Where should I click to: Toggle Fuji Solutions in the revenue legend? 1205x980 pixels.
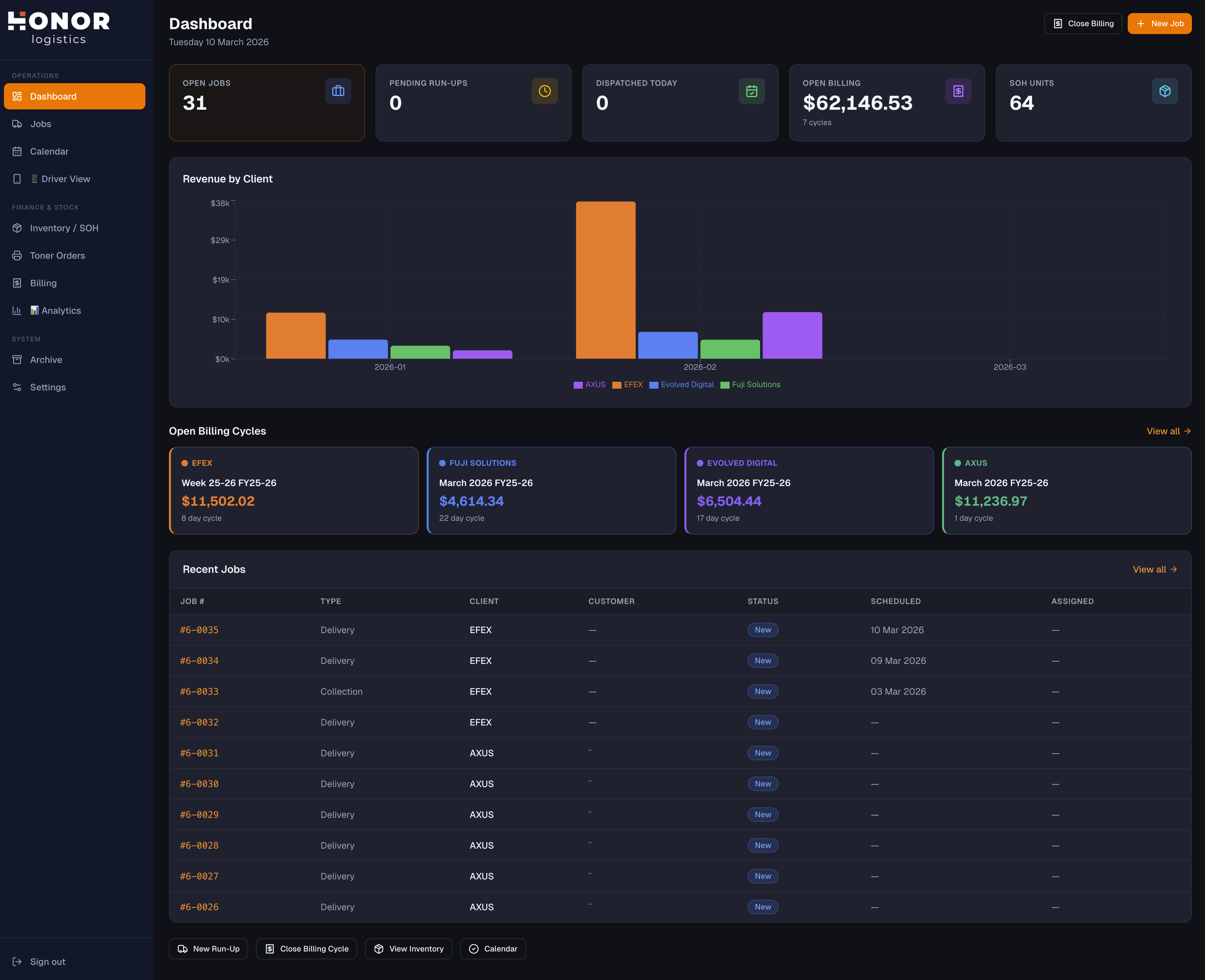tap(750, 385)
